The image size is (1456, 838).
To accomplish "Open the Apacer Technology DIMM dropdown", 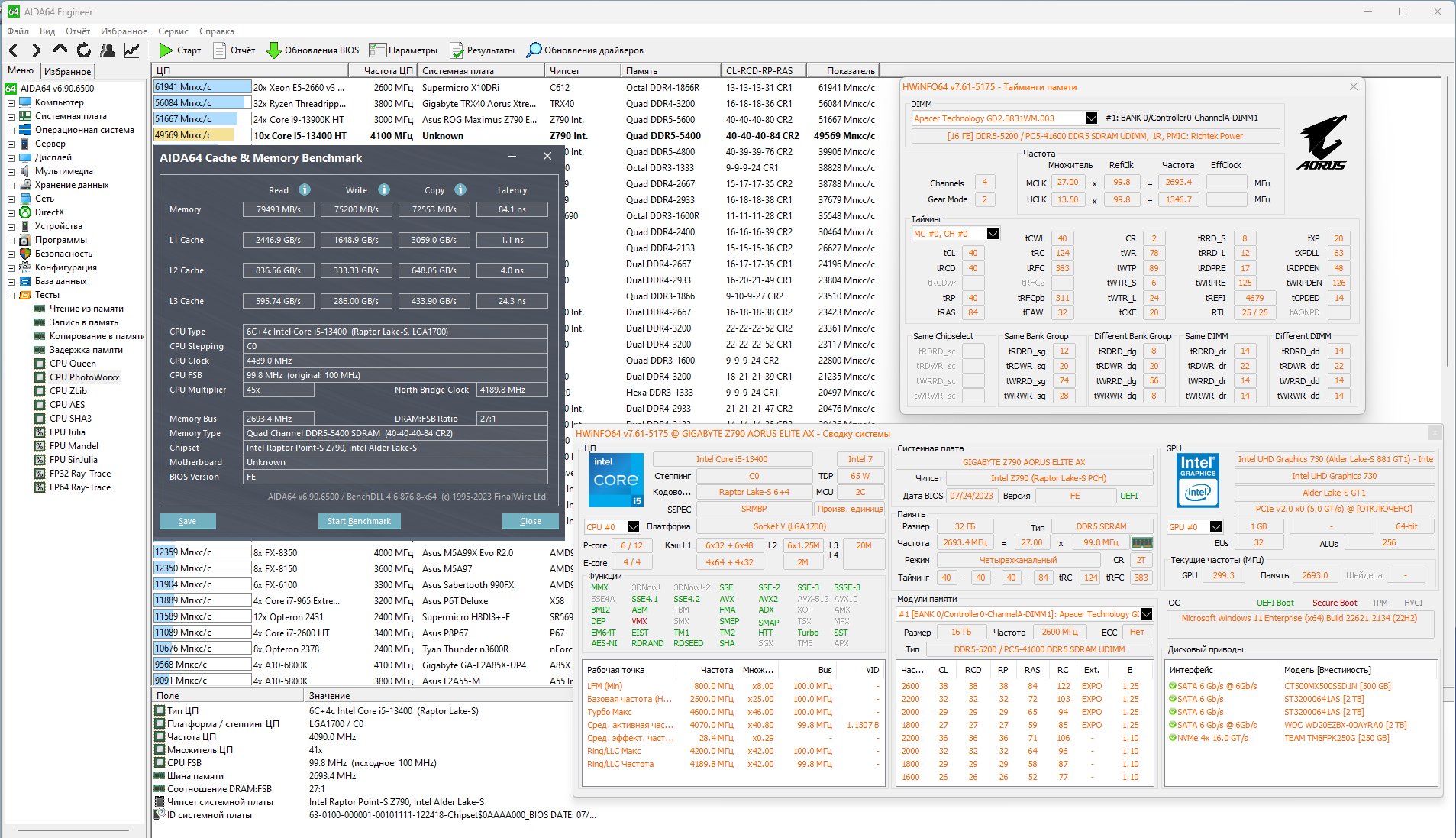I will click(x=1091, y=118).
